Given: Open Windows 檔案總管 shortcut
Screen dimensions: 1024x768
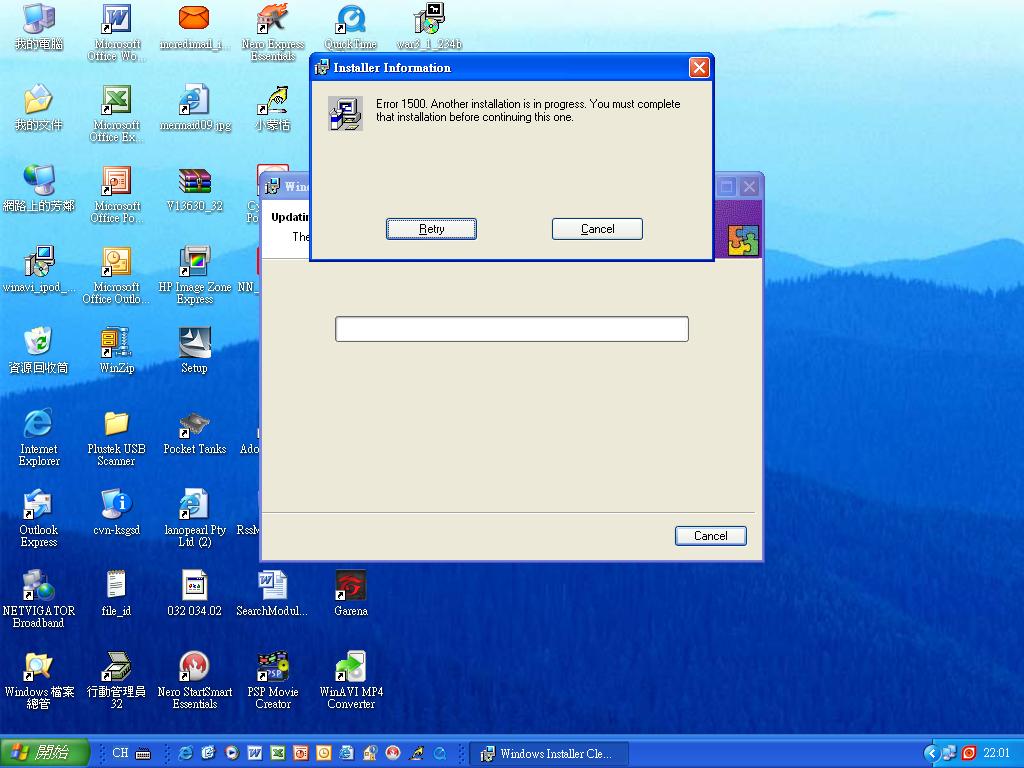Looking at the screenshot, I should (x=39, y=680).
